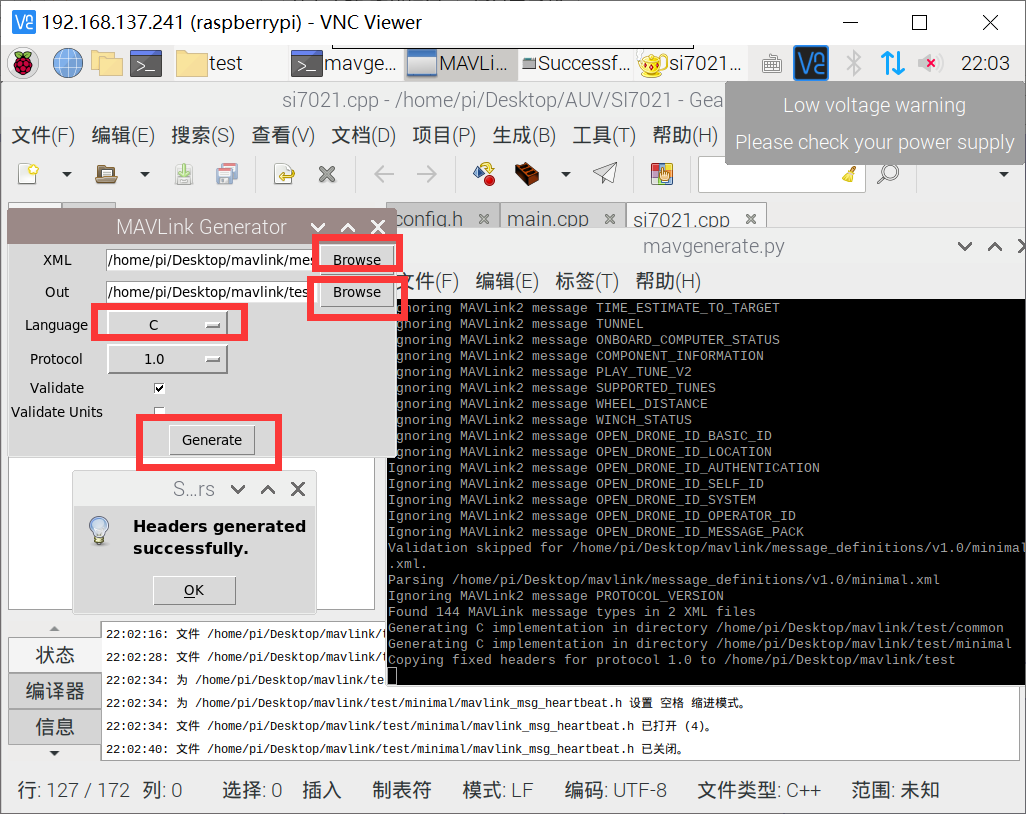Browse for the Out directory

pyautogui.click(x=357, y=292)
